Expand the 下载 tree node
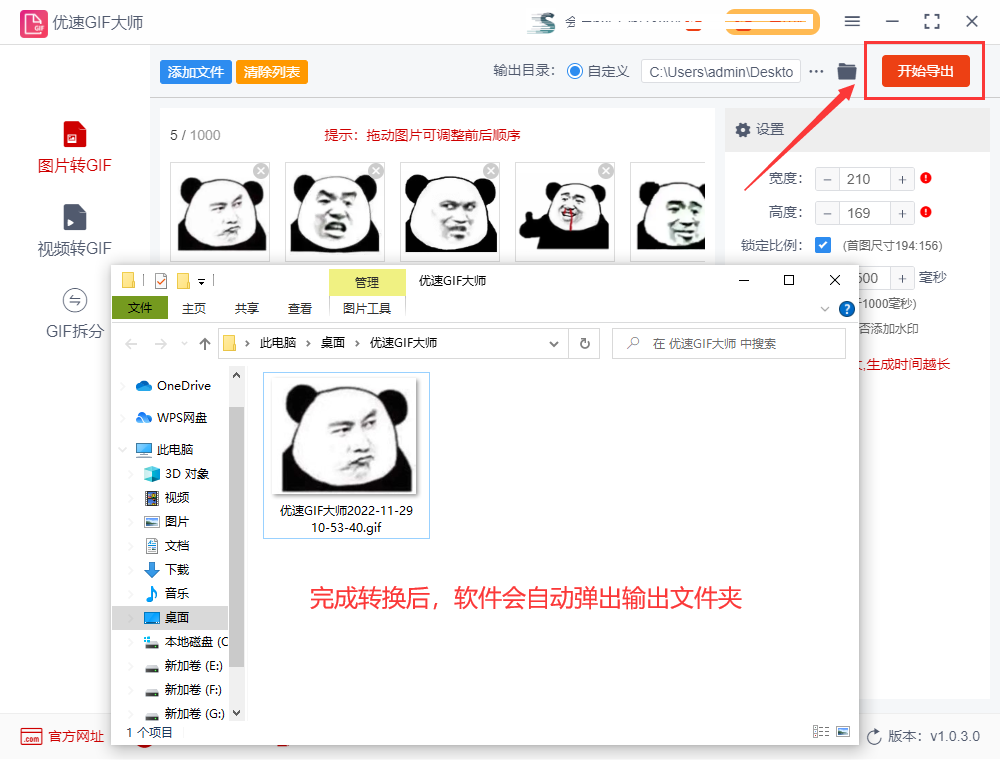This screenshot has height=760, width=1000. [131, 569]
